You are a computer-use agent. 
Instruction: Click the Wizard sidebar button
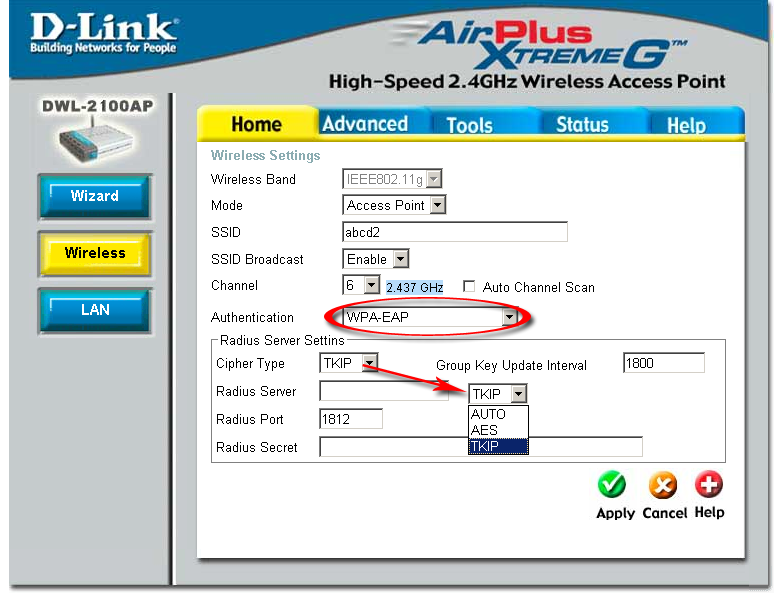pos(94,196)
